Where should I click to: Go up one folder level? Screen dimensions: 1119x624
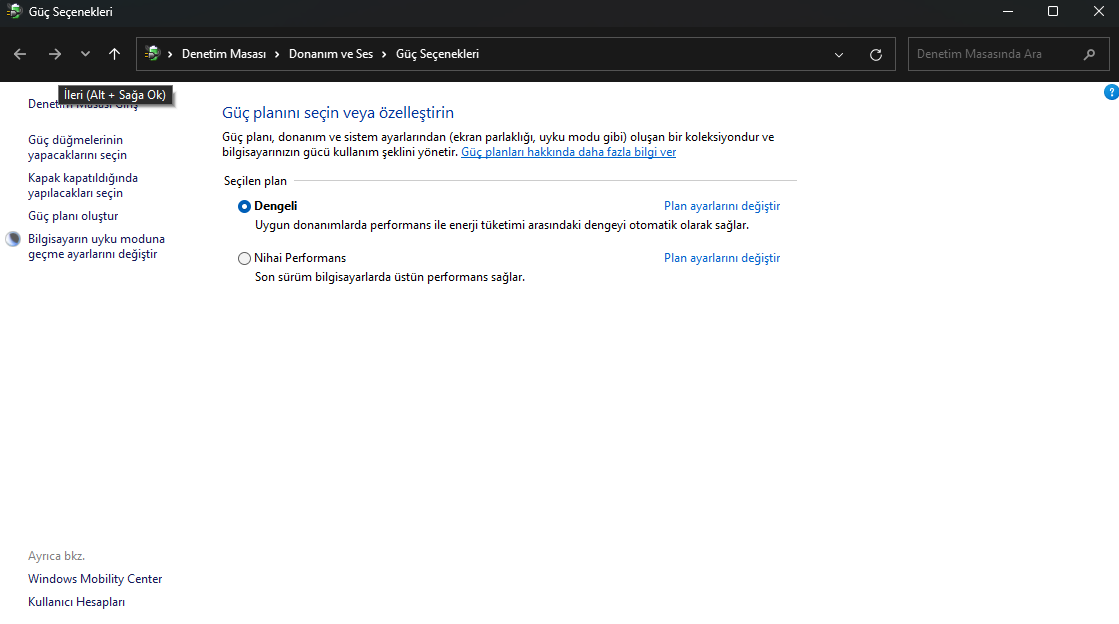click(114, 54)
